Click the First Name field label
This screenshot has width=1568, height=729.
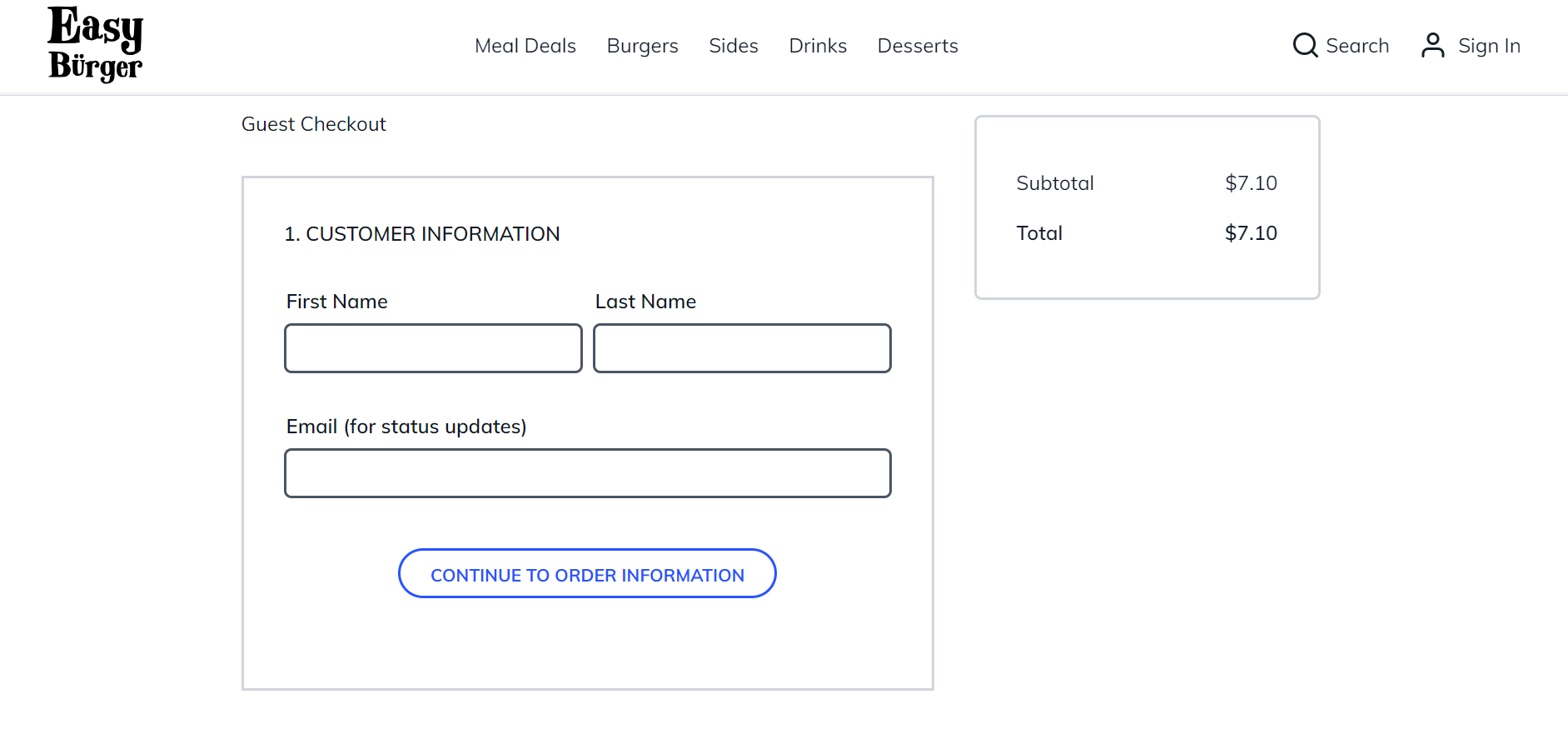coord(336,302)
